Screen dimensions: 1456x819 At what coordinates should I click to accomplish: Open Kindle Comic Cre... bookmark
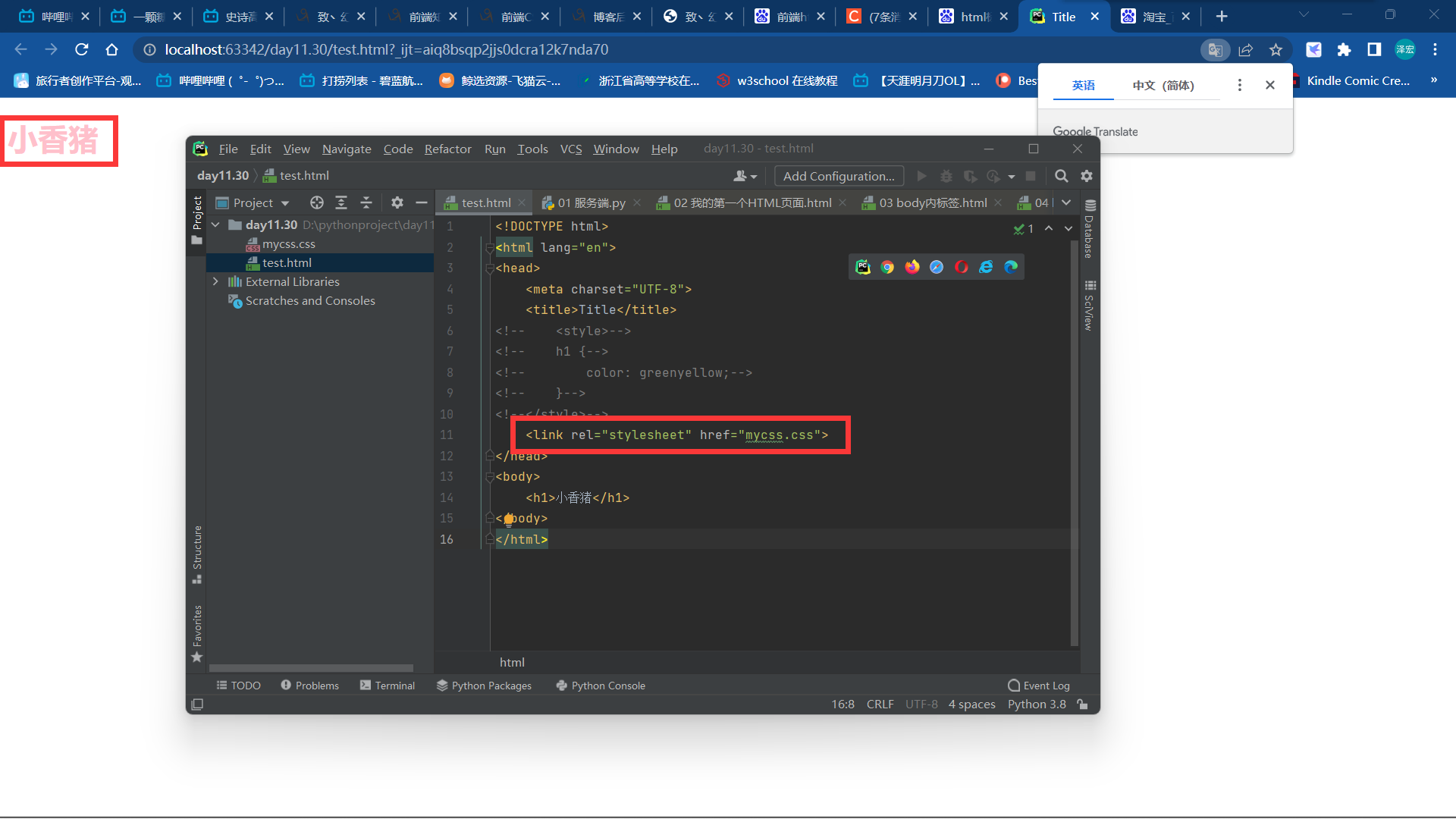tap(1353, 80)
